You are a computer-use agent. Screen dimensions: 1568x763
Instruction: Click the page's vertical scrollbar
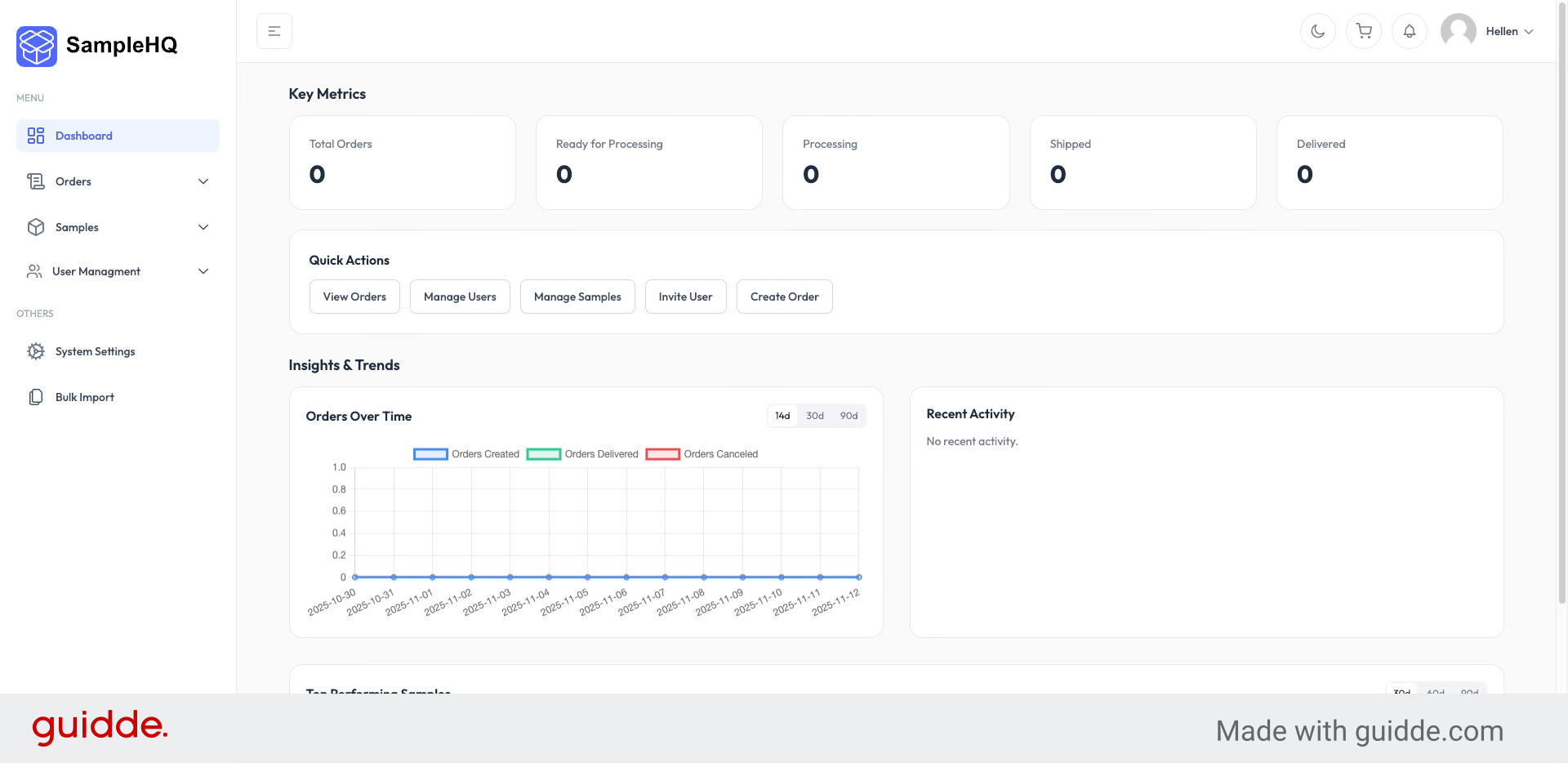tap(1561, 327)
